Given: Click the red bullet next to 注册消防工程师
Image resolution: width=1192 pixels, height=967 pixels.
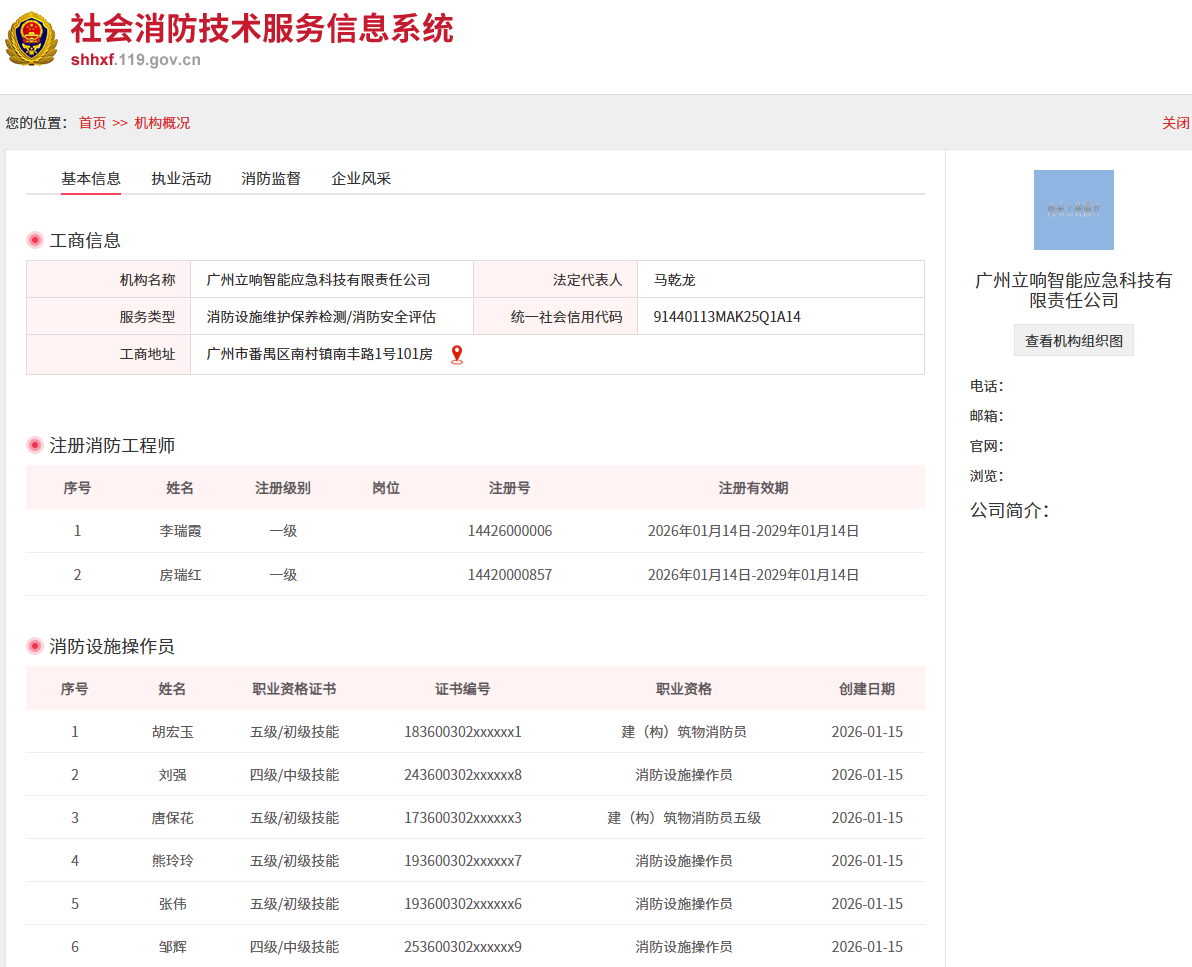Looking at the screenshot, I should pyautogui.click(x=35, y=445).
